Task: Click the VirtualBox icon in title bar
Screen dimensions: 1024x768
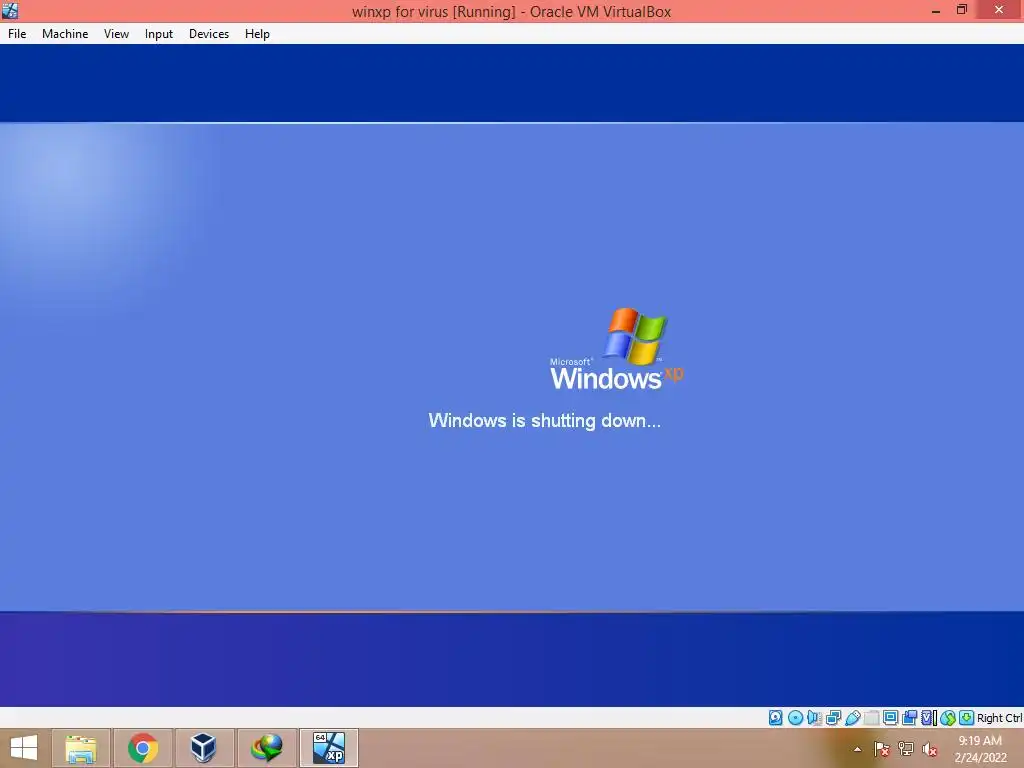Action: 10,10
